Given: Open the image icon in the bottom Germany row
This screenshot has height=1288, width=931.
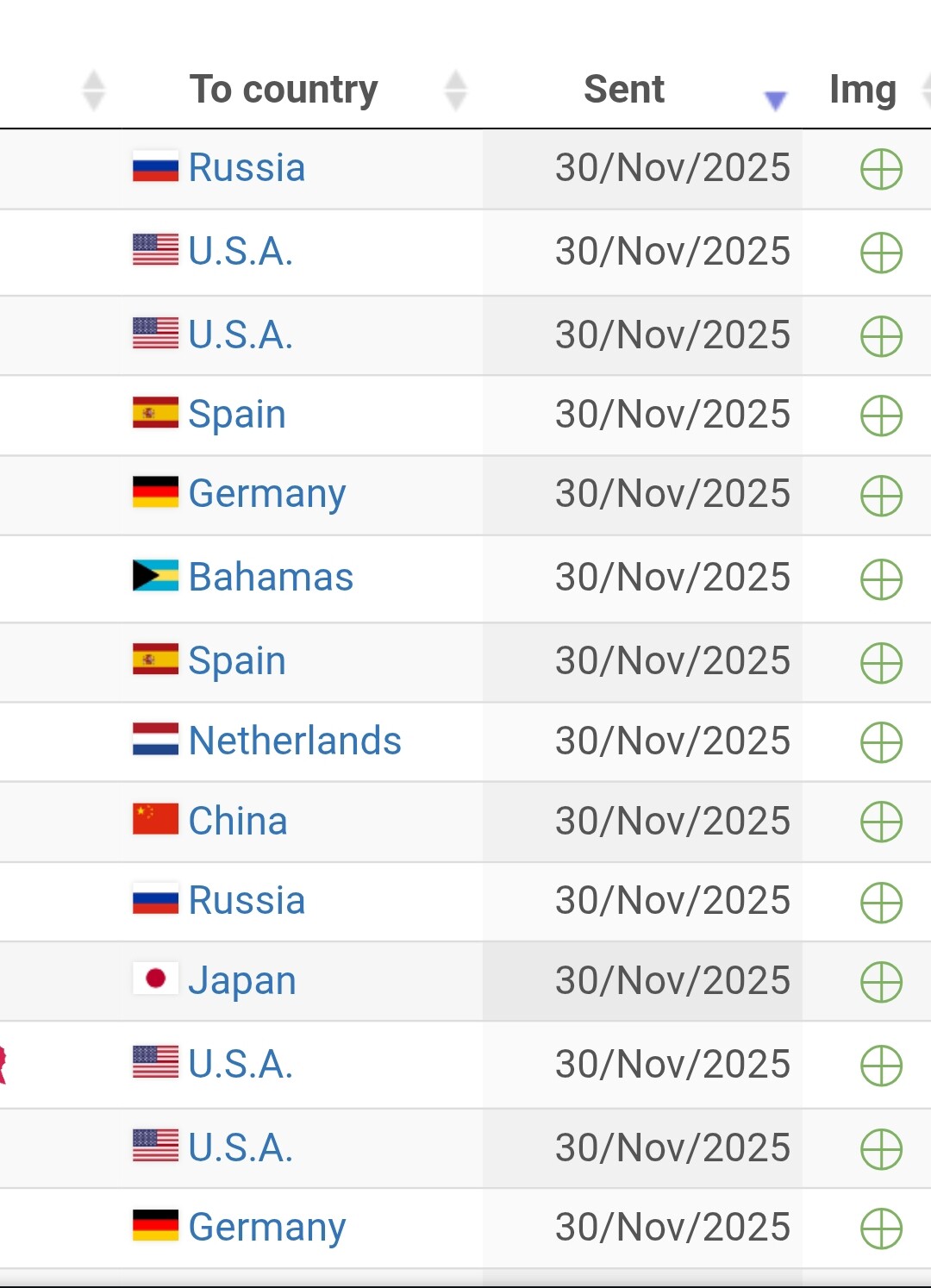Looking at the screenshot, I should pyautogui.click(x=881, y=1229).
